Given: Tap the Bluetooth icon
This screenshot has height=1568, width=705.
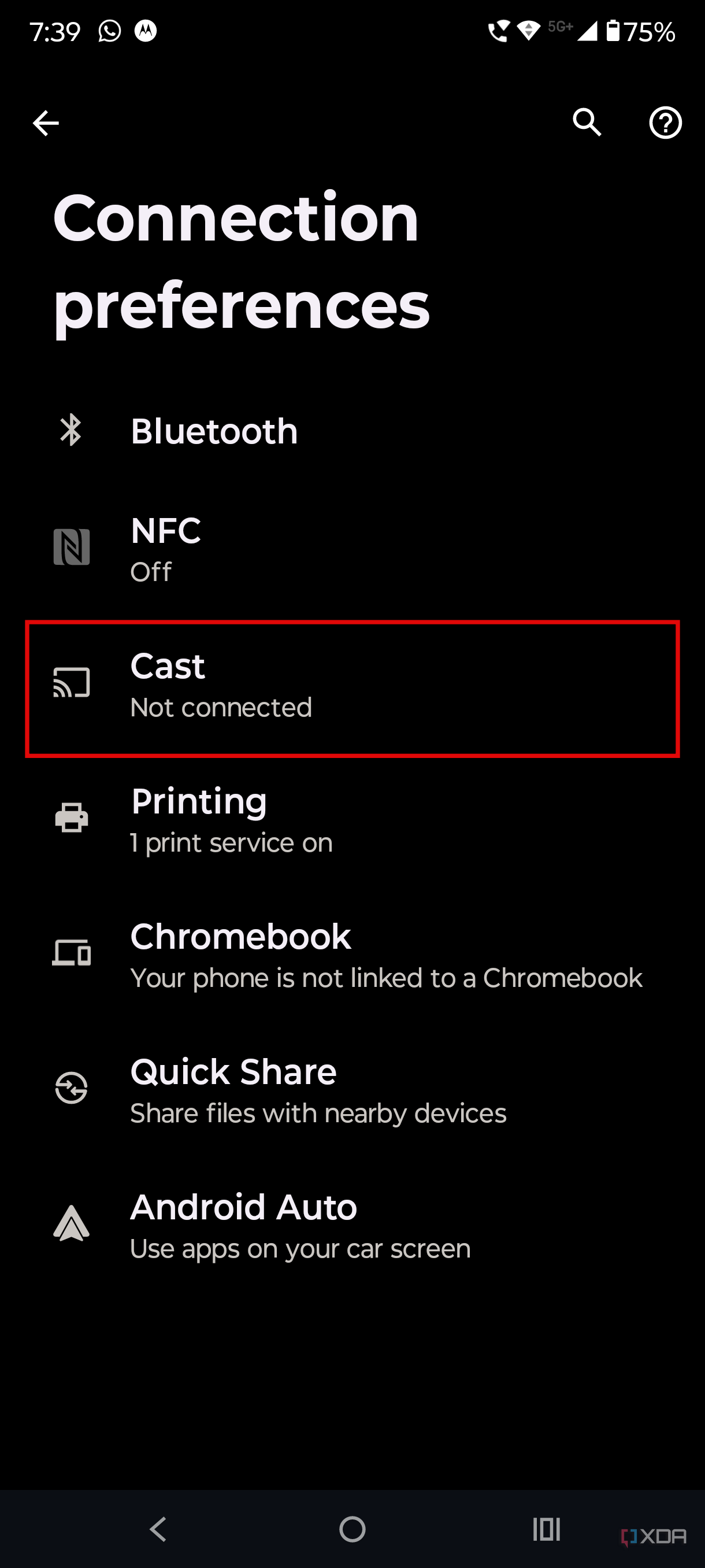Looking at the screenshot, I should tap(71, 430).
